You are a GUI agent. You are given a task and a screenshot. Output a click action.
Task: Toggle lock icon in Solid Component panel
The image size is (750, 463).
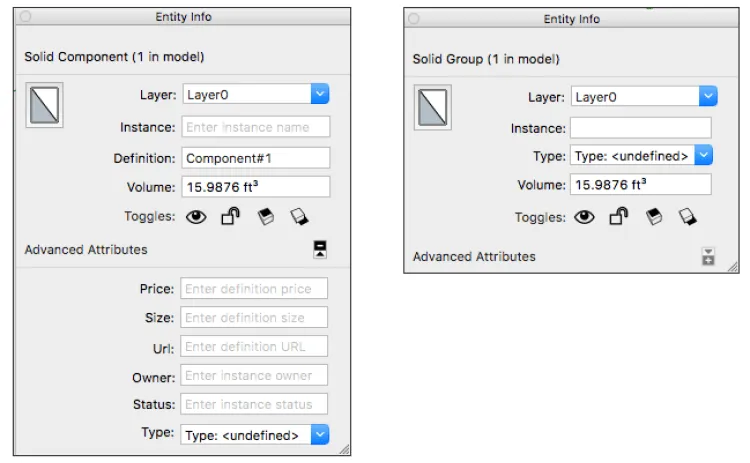coord(231,216)
